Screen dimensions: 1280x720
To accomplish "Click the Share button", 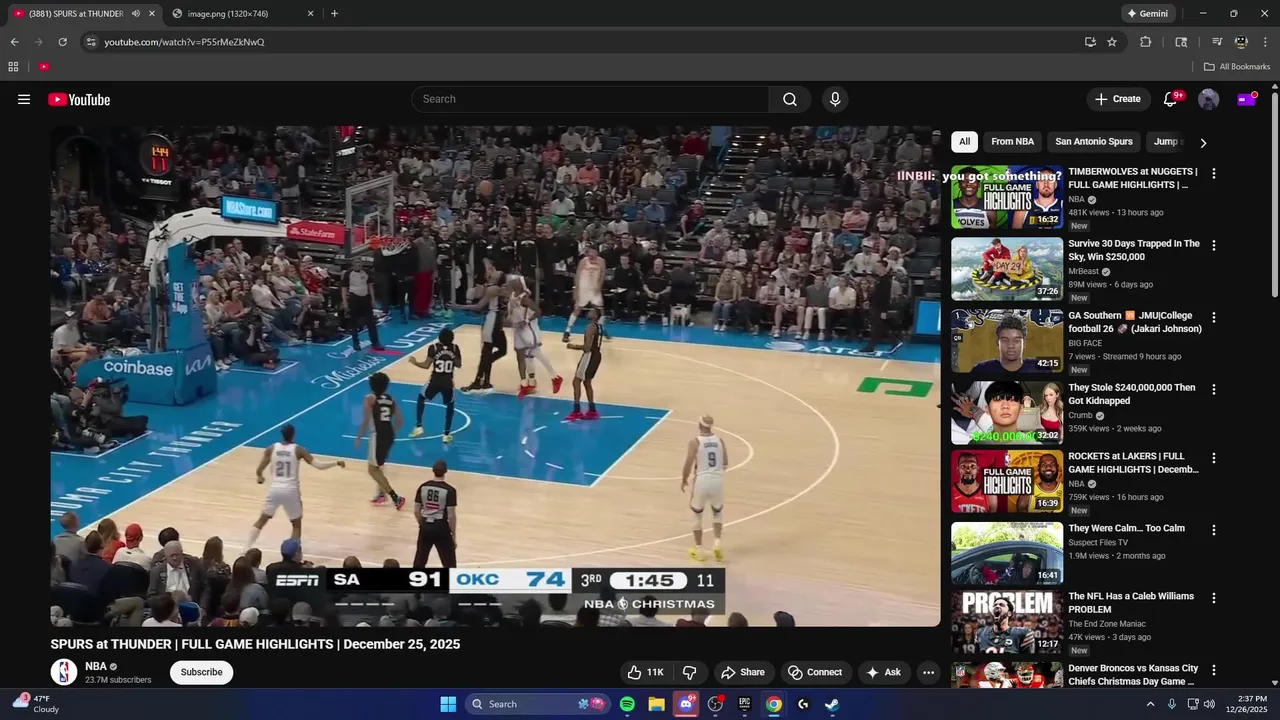I will 743,672.
